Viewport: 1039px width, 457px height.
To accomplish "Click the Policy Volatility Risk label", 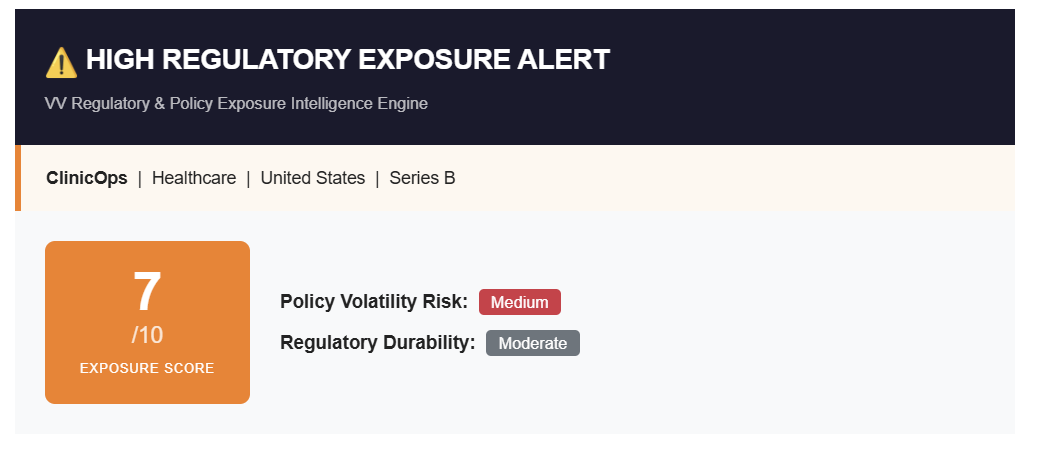I will 374,301.
